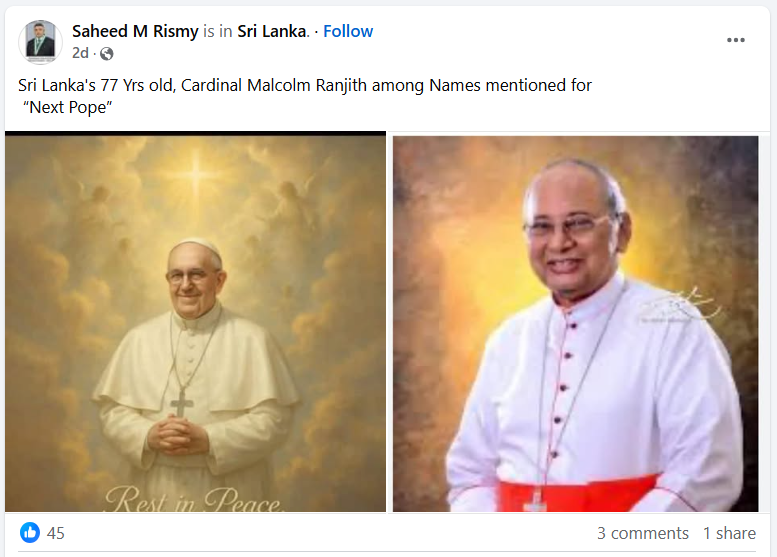This screenshot has width=777, height=557.
Task: Click the watermark signature on the cardinal photo
Action: coord(680,306)
